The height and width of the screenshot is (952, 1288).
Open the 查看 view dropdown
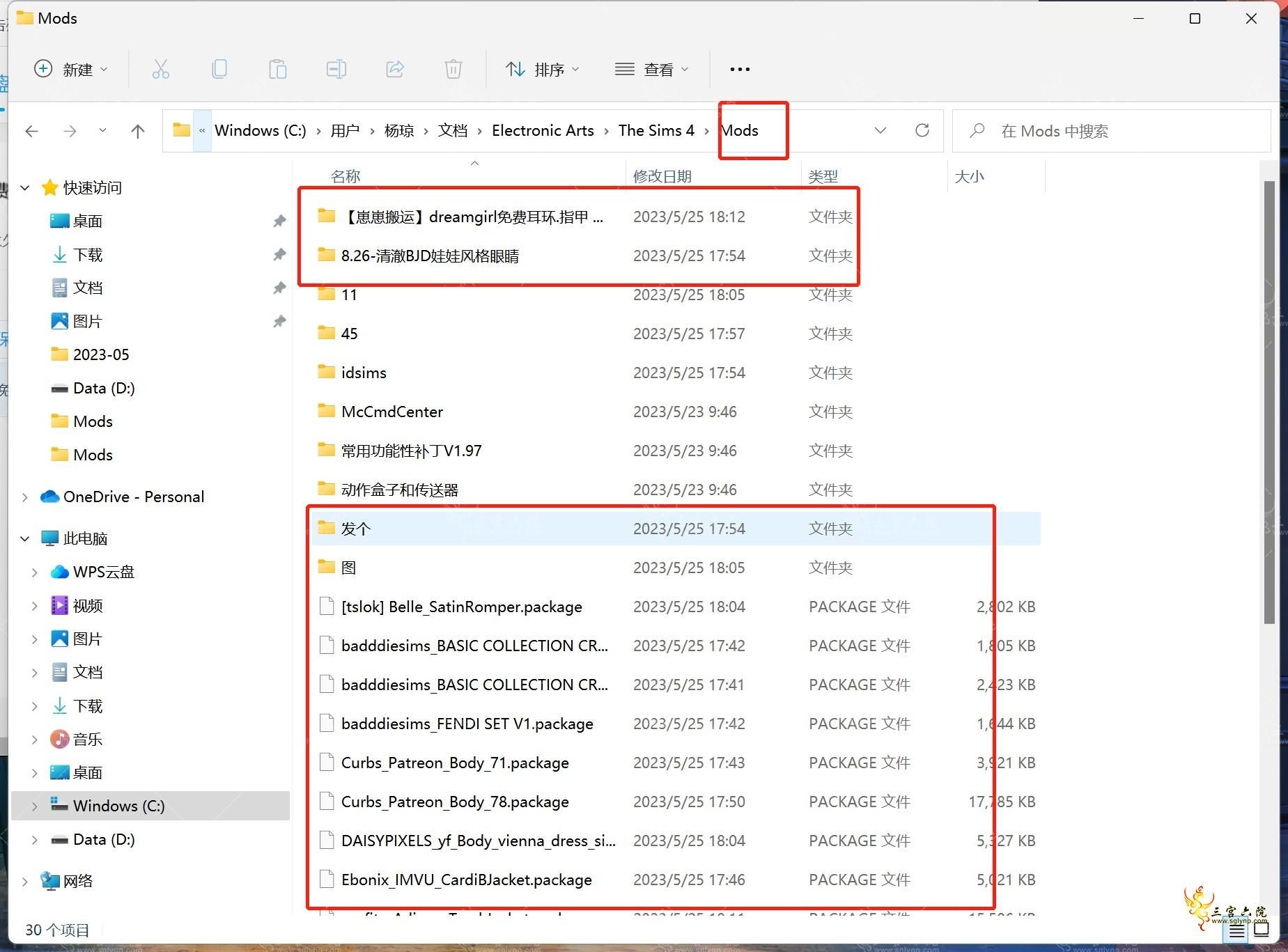coord(652,69)
